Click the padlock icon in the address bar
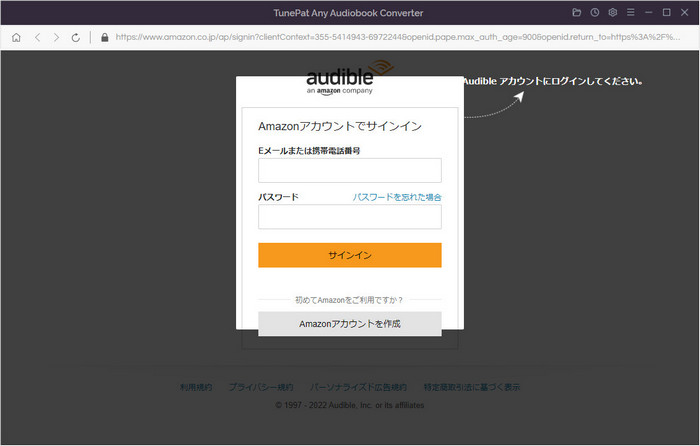The width and height of the screenshot is (700, 446). click(104, 38)
